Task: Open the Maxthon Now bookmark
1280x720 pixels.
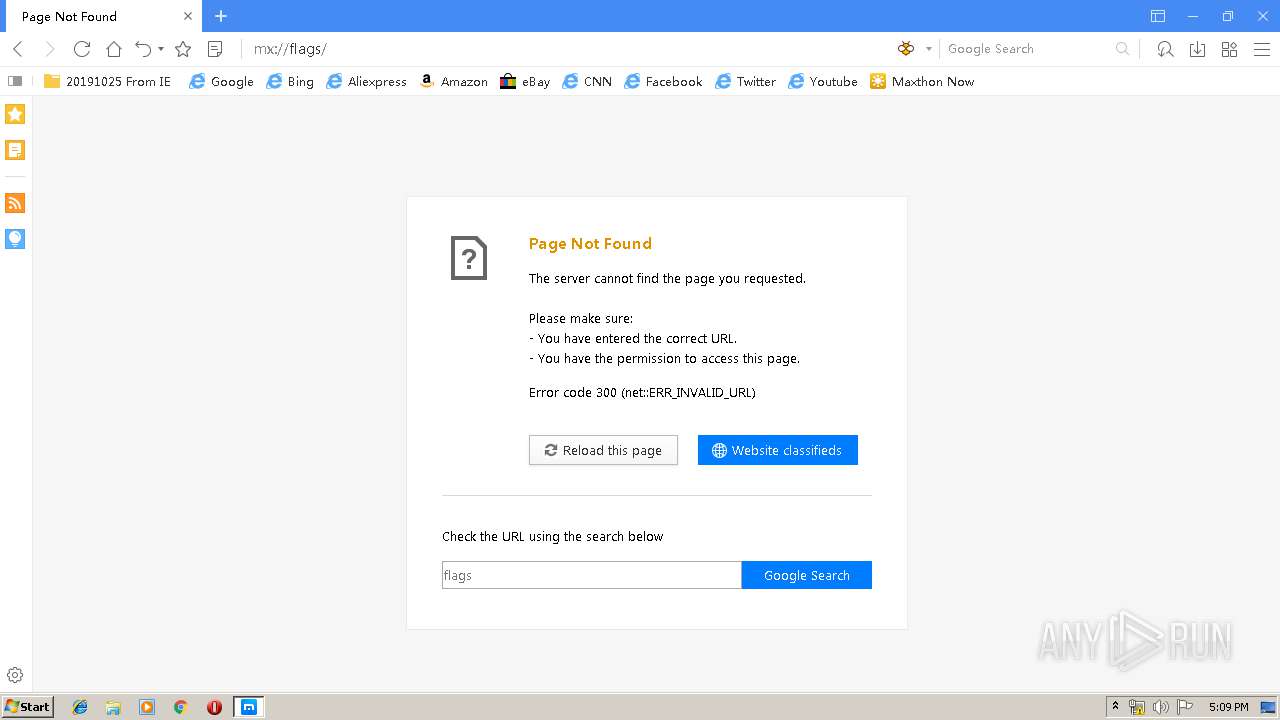Action: pos(922,82)
